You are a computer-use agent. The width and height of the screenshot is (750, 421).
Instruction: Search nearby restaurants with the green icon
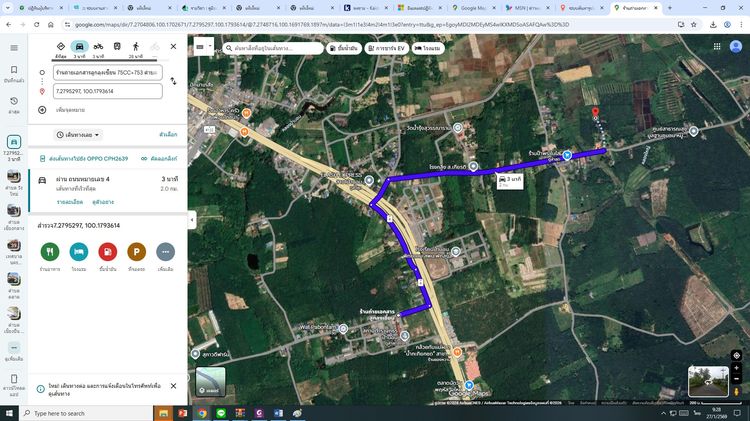coord(49,252)
